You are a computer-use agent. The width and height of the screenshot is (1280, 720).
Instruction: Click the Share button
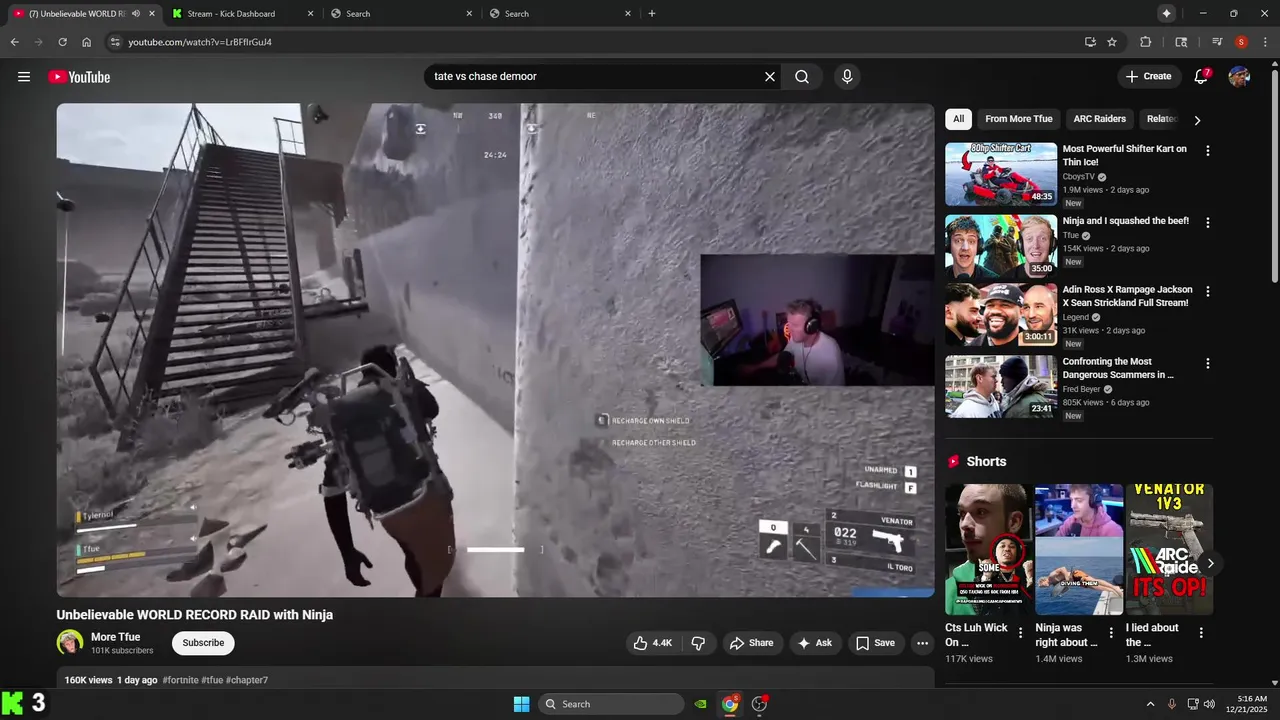[x=751, y=643]
